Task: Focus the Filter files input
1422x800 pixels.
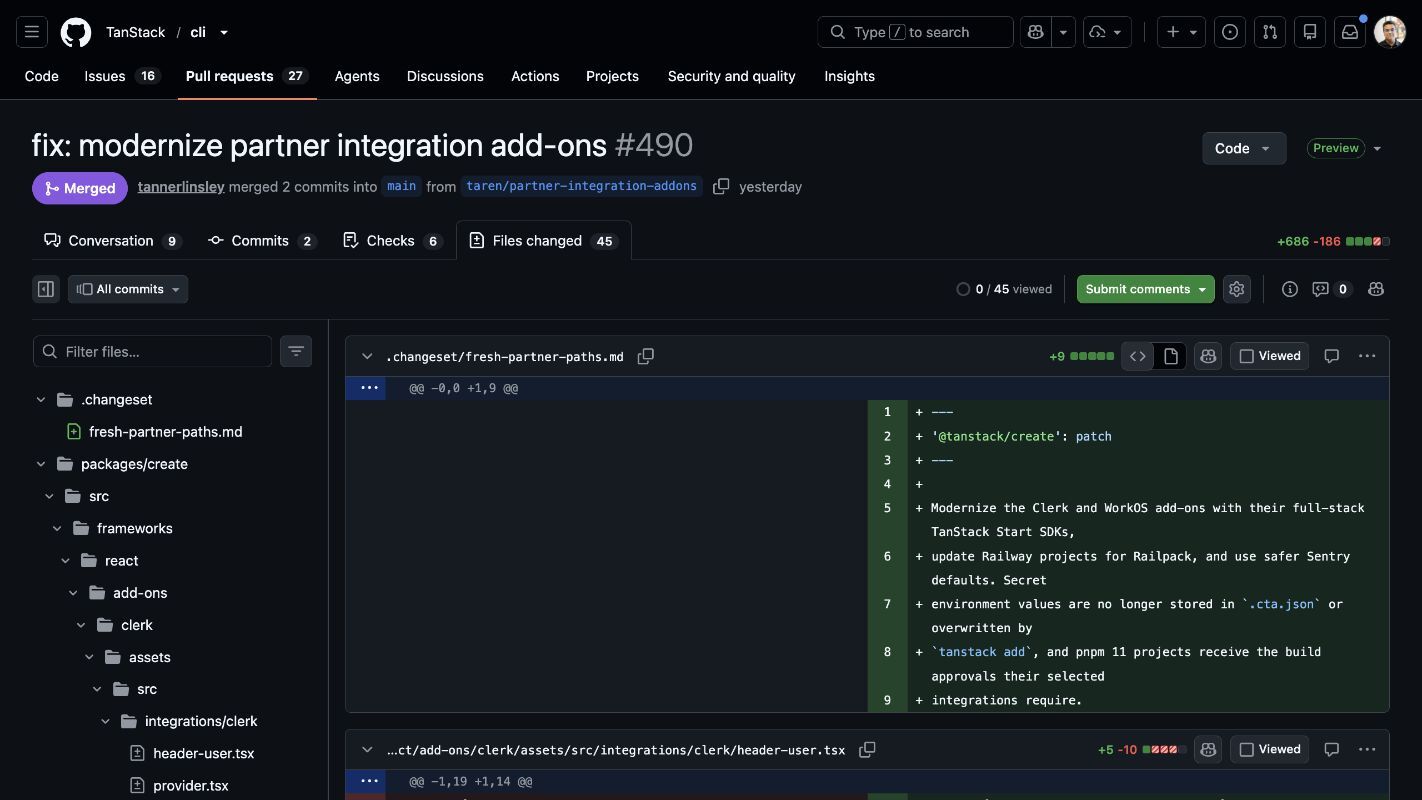Action: [152, 351]
